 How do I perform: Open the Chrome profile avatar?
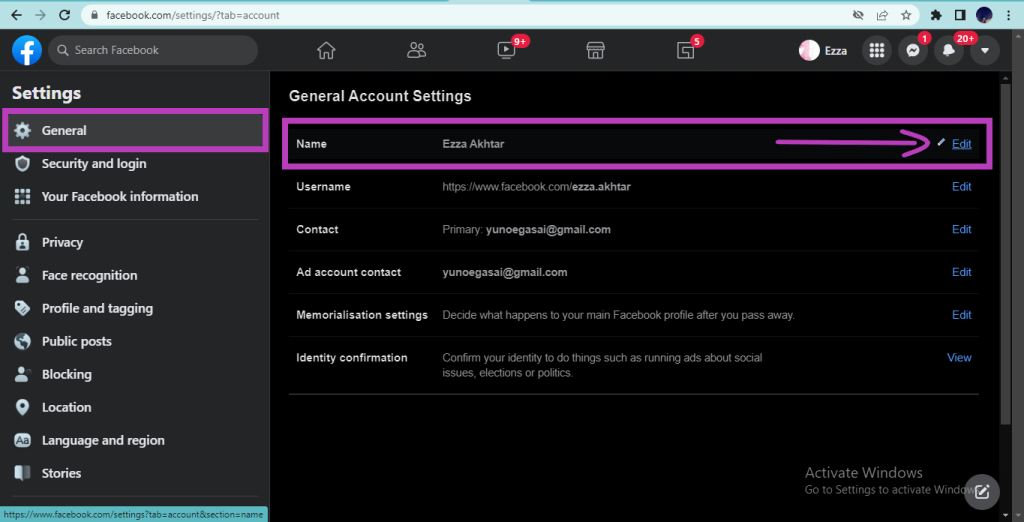click(x=984, y=14)
